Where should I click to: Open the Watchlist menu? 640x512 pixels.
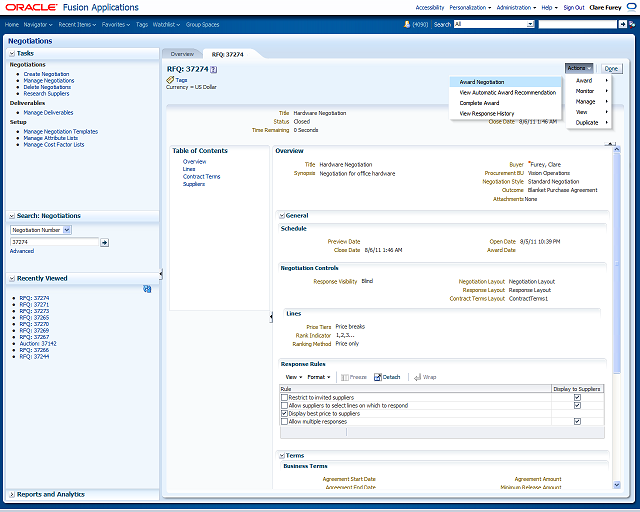(x=166, y=24)
